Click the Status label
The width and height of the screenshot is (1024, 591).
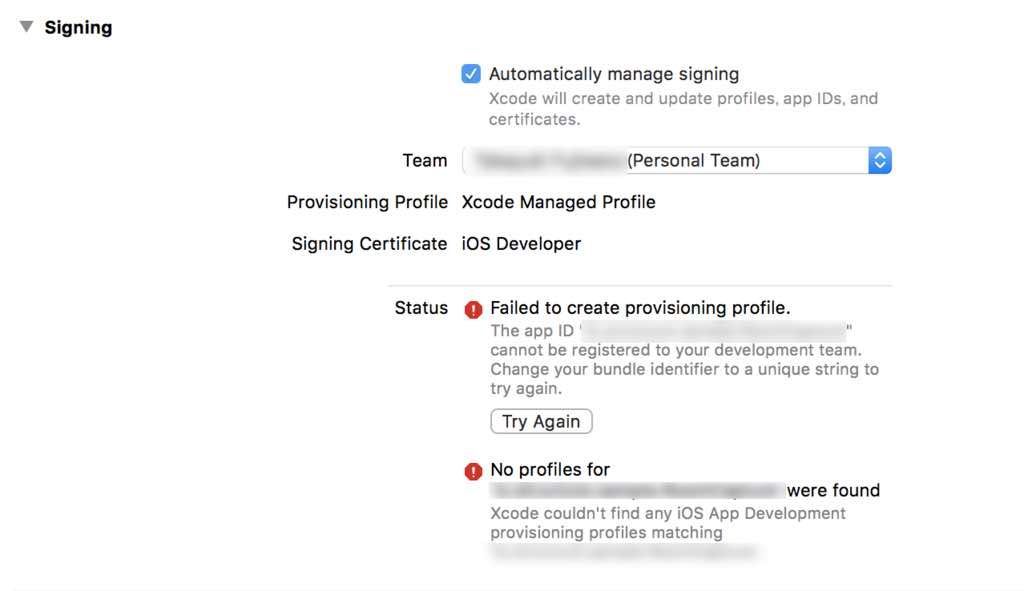point(421,308)
